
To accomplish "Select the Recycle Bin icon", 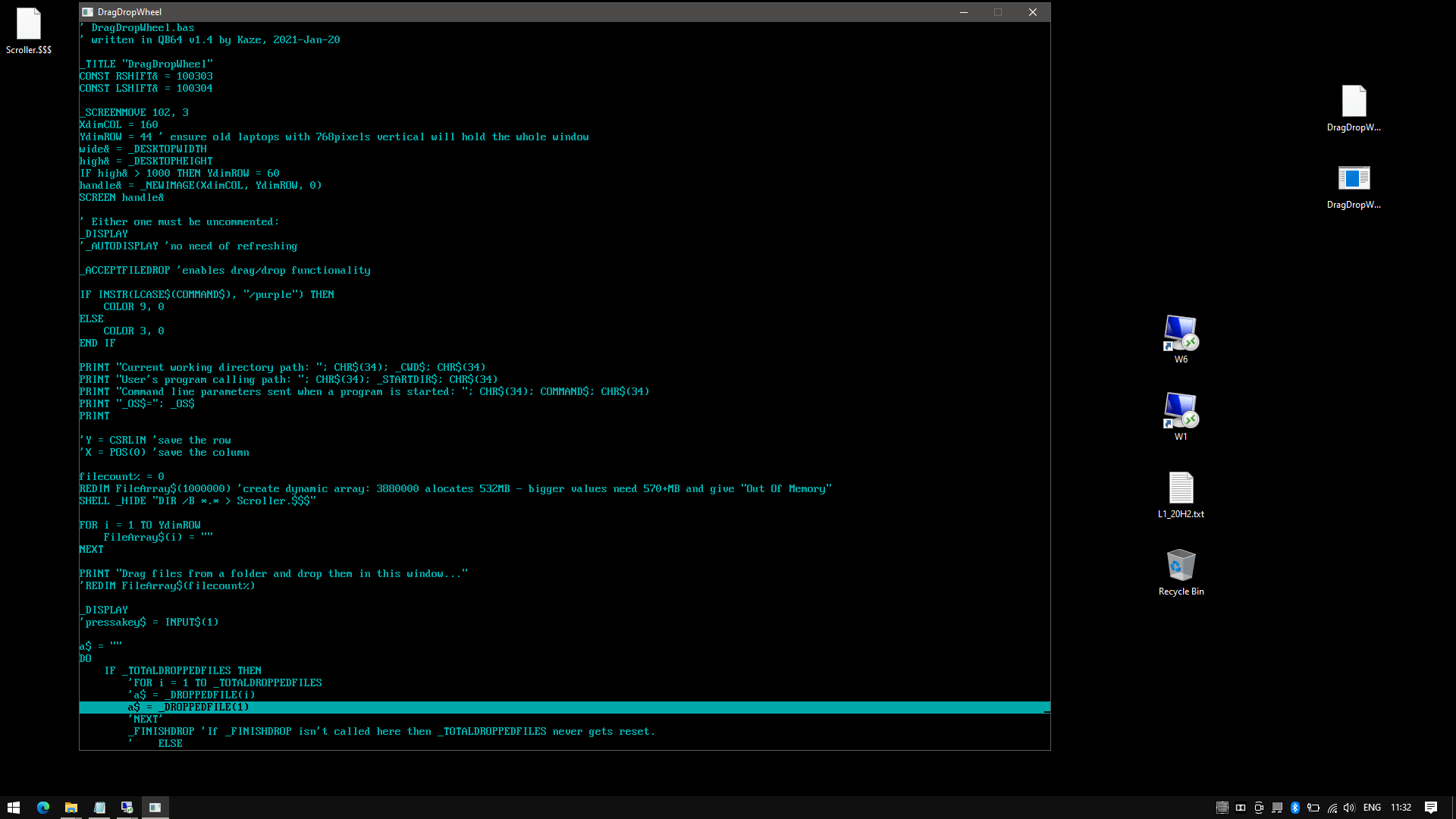I will (x=1181, y=572).
